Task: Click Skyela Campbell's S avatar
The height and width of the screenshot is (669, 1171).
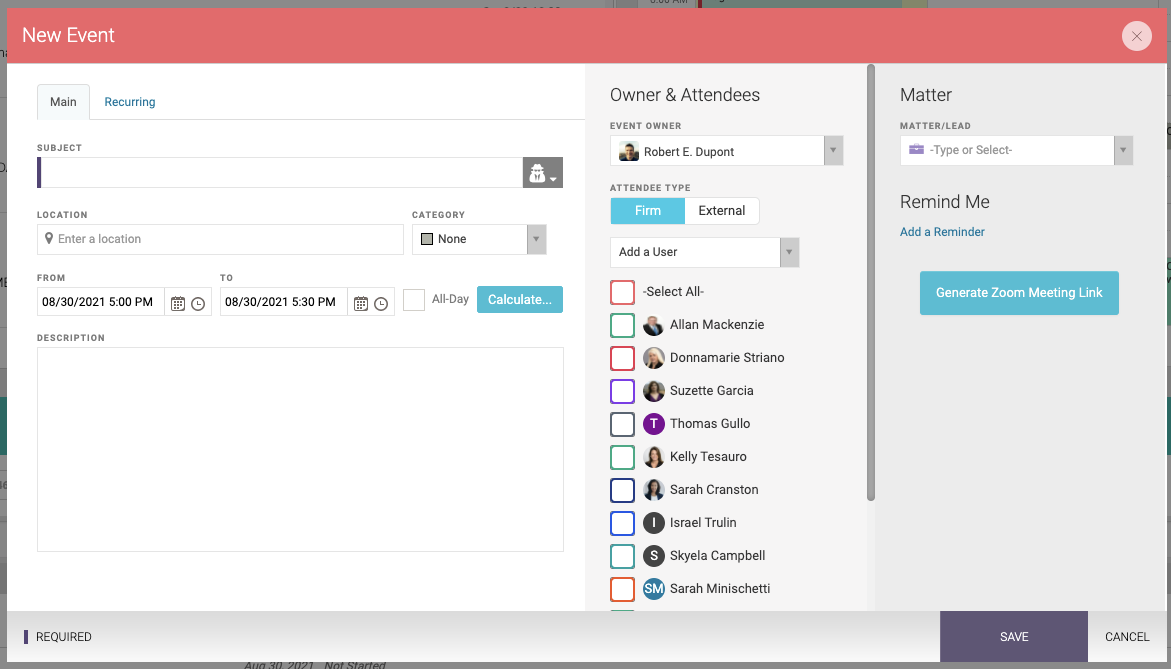Action: tap(653, 556)
